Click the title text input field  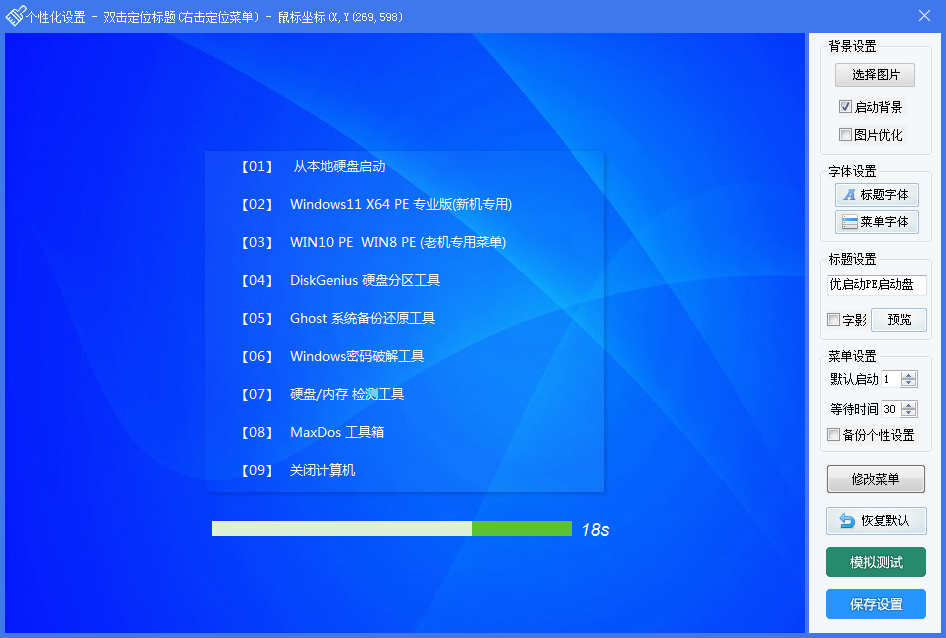click(x=877, y=284)
